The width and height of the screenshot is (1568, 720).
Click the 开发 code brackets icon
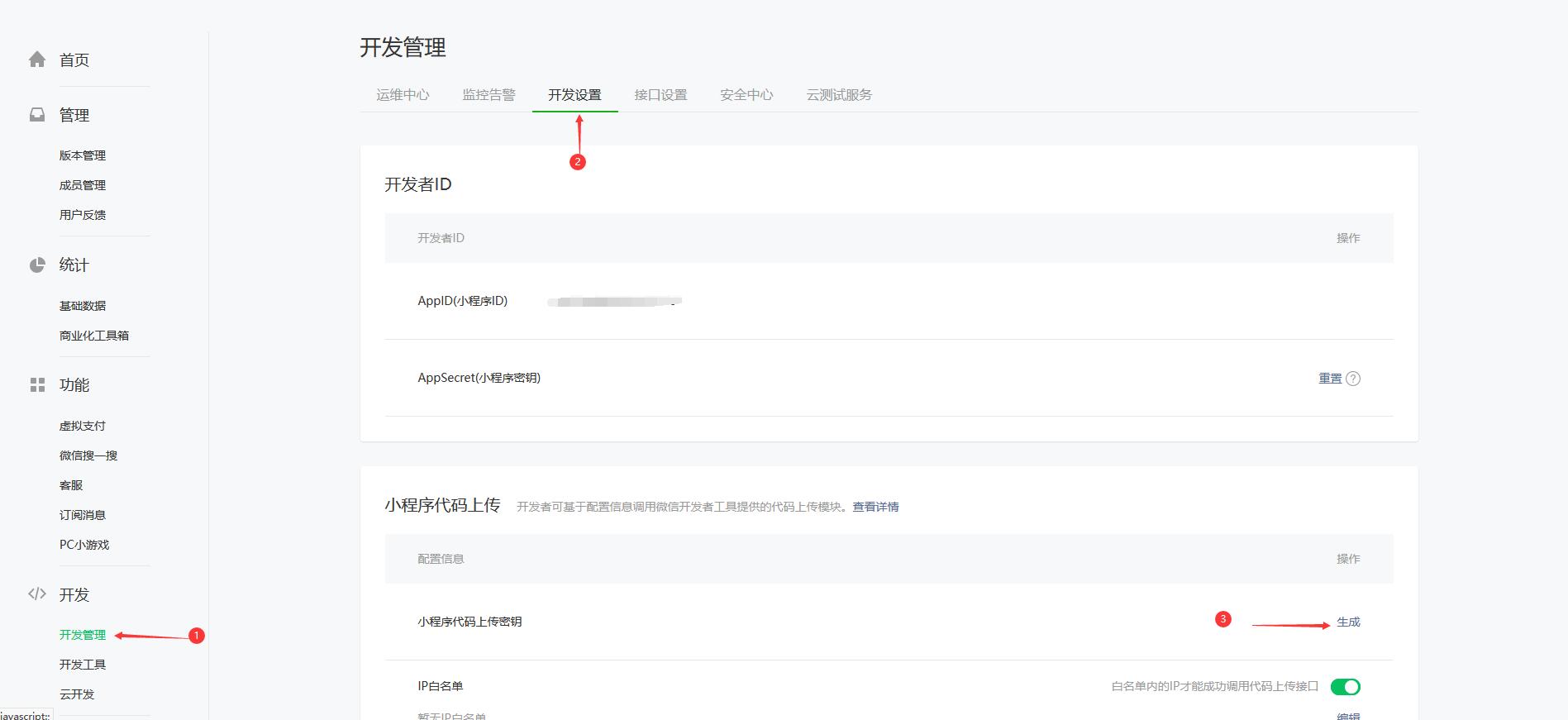37,594
